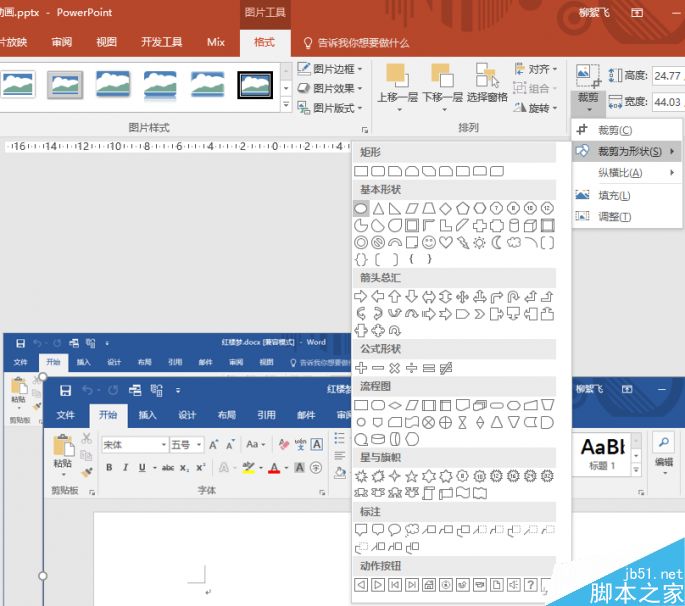Expand the 宋体 font name combo box

pyautogui.click(x=161, y=445)
